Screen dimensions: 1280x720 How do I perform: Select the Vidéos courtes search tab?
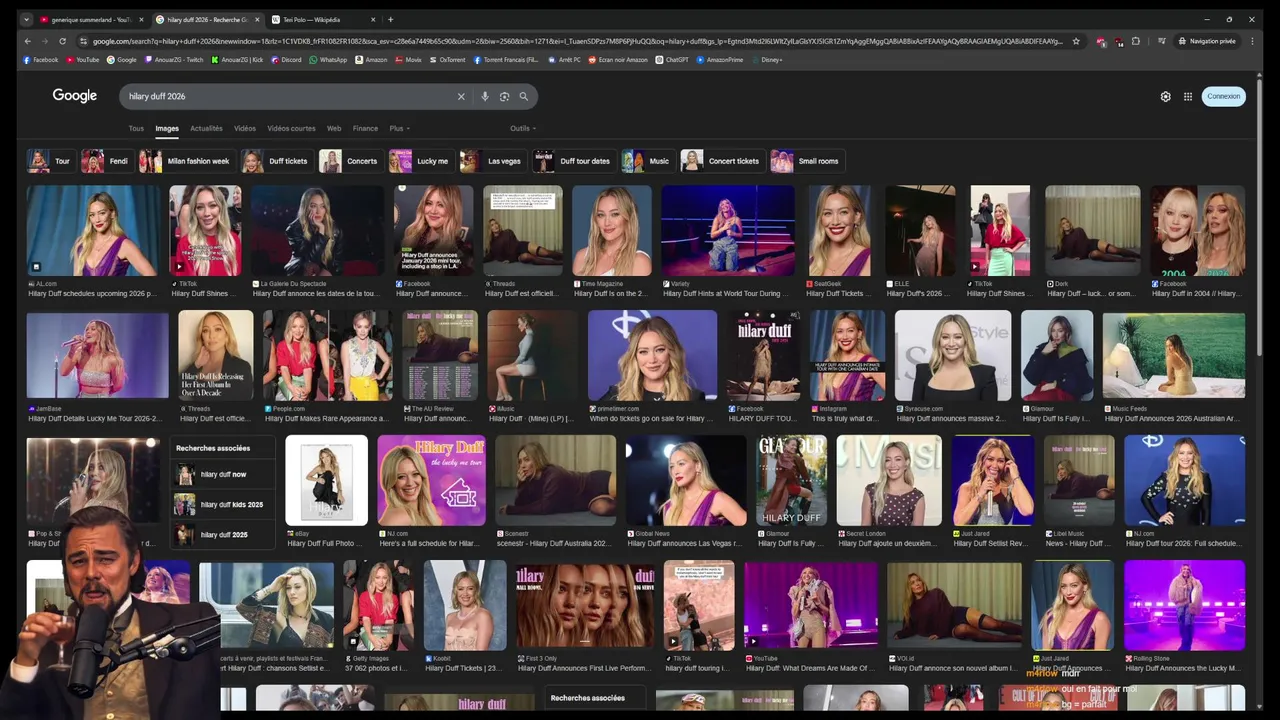pos(291,128)
